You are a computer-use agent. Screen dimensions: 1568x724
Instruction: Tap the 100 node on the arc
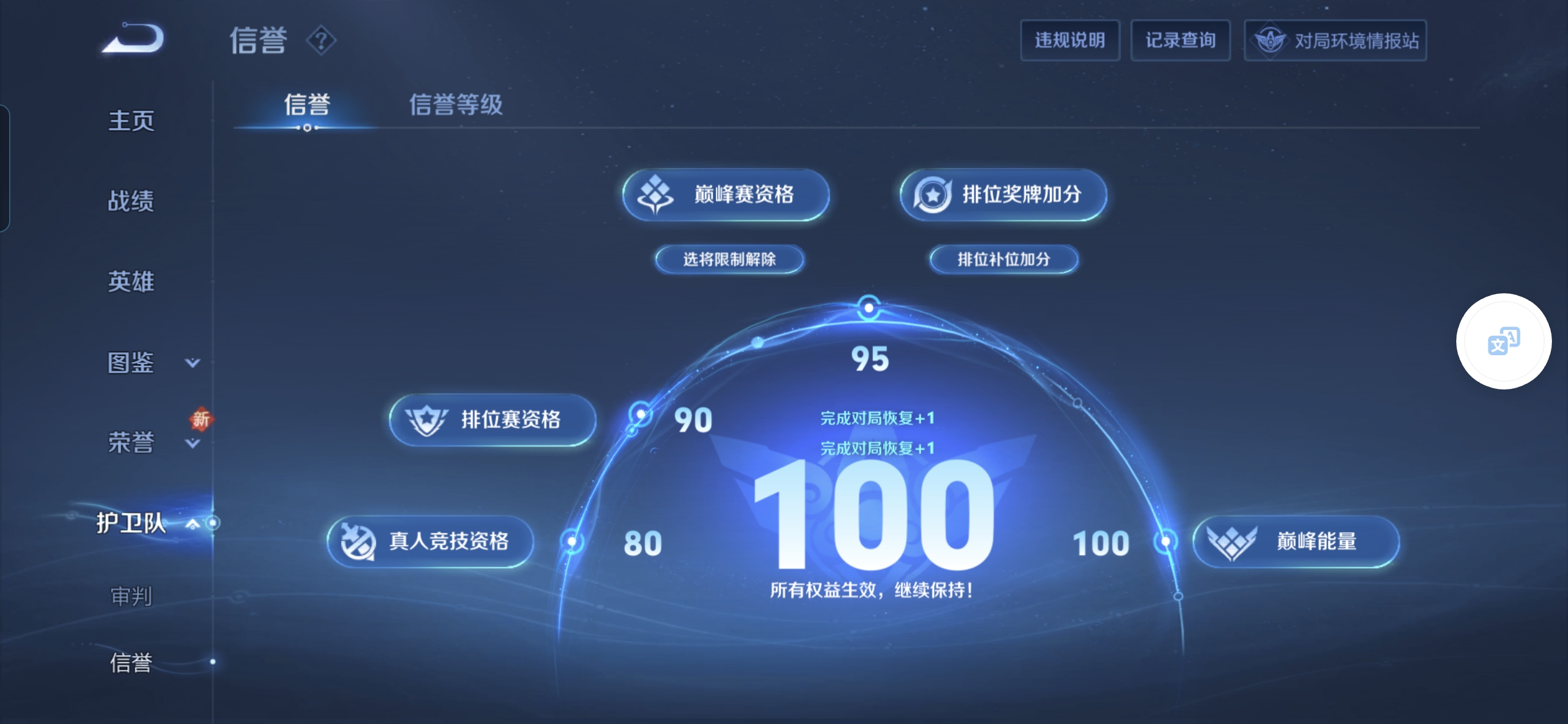pos(1165,541)
